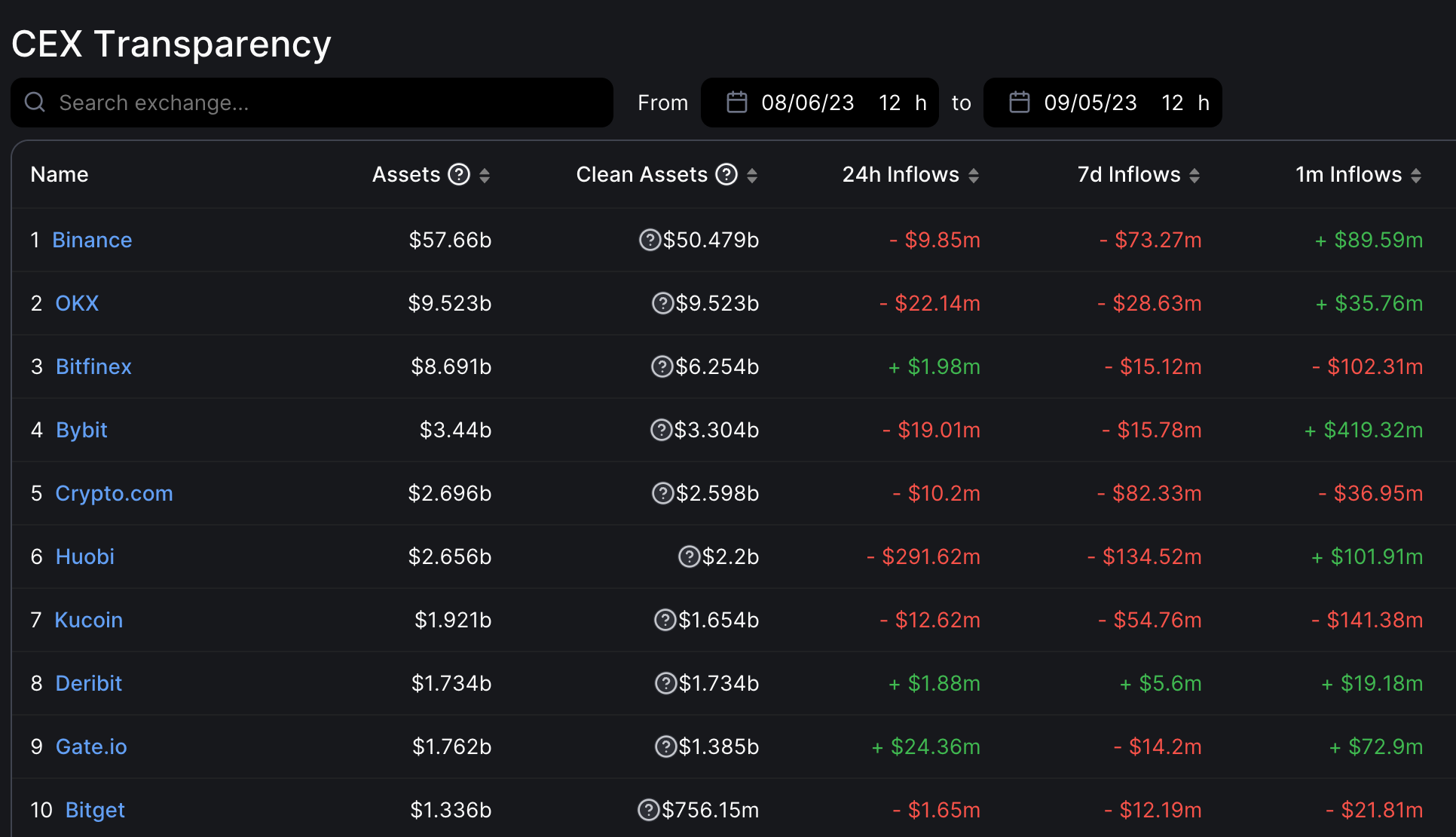This screenshot has height=837, width=1456.
Task: Sort table by Assets column arrows
Action: click(x=485, y=175)
